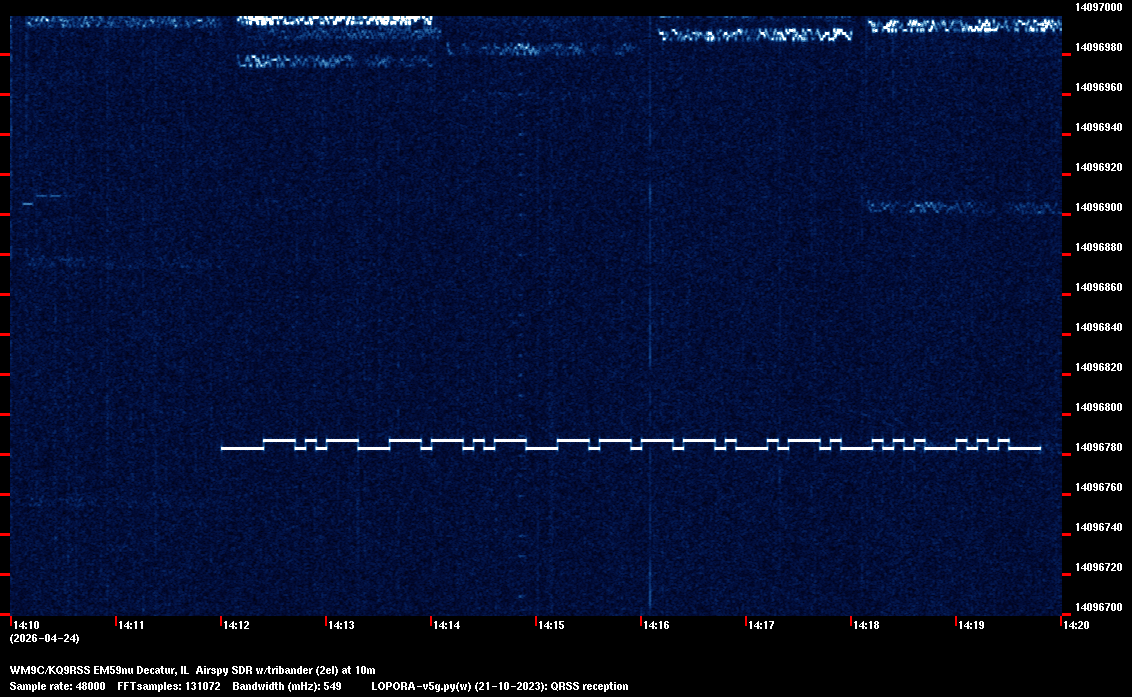Select the 14096900 frequency scale label
This screenshot has height=697, width=1132.
click(x=1098, y=207)
